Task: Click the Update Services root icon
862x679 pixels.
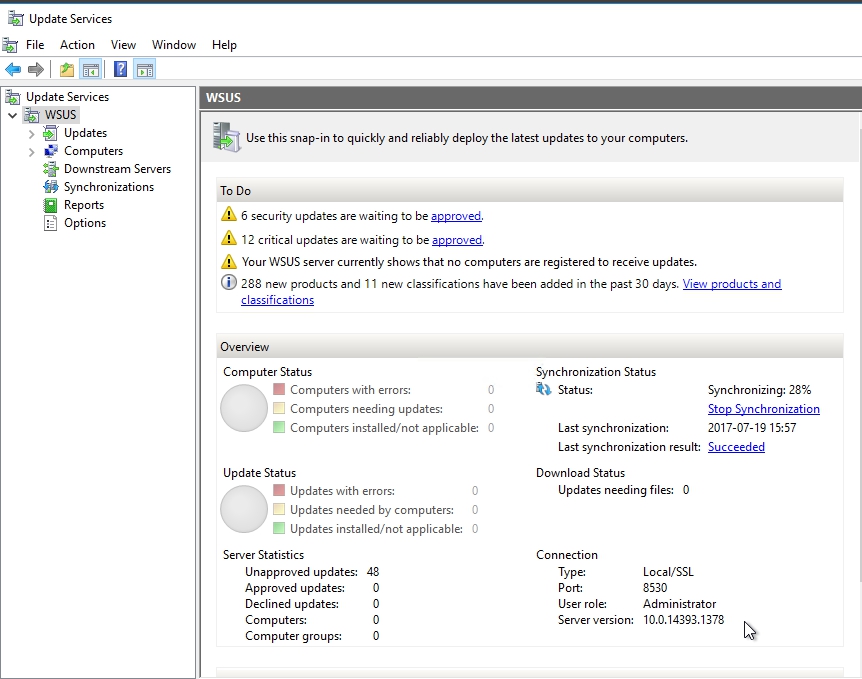Action: click(12, 97)
